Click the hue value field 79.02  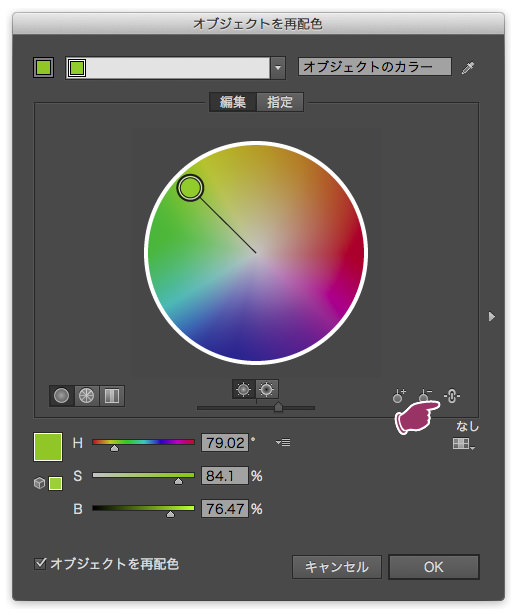[x=225, y=443]
